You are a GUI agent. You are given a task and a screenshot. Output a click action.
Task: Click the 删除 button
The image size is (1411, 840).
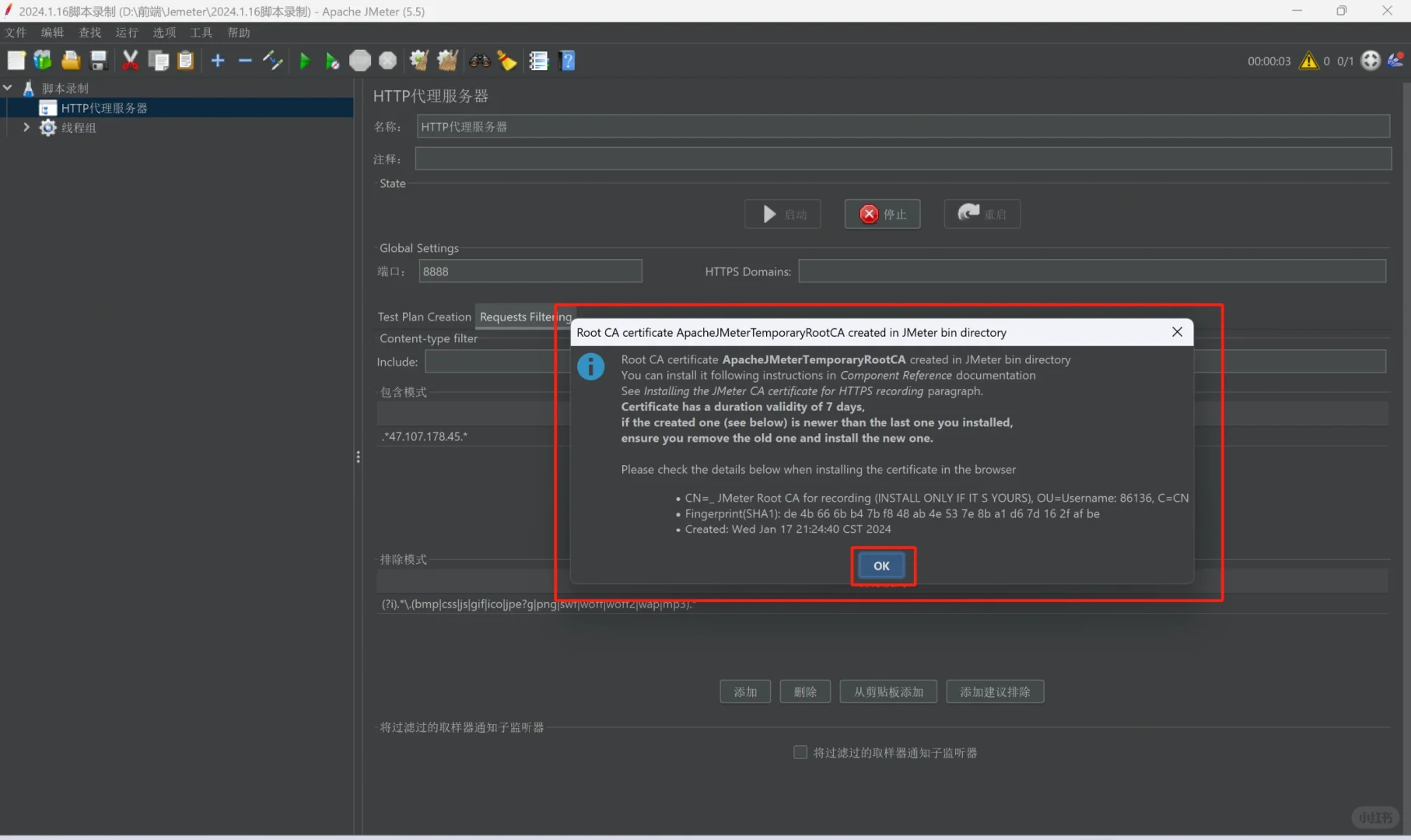805,691
